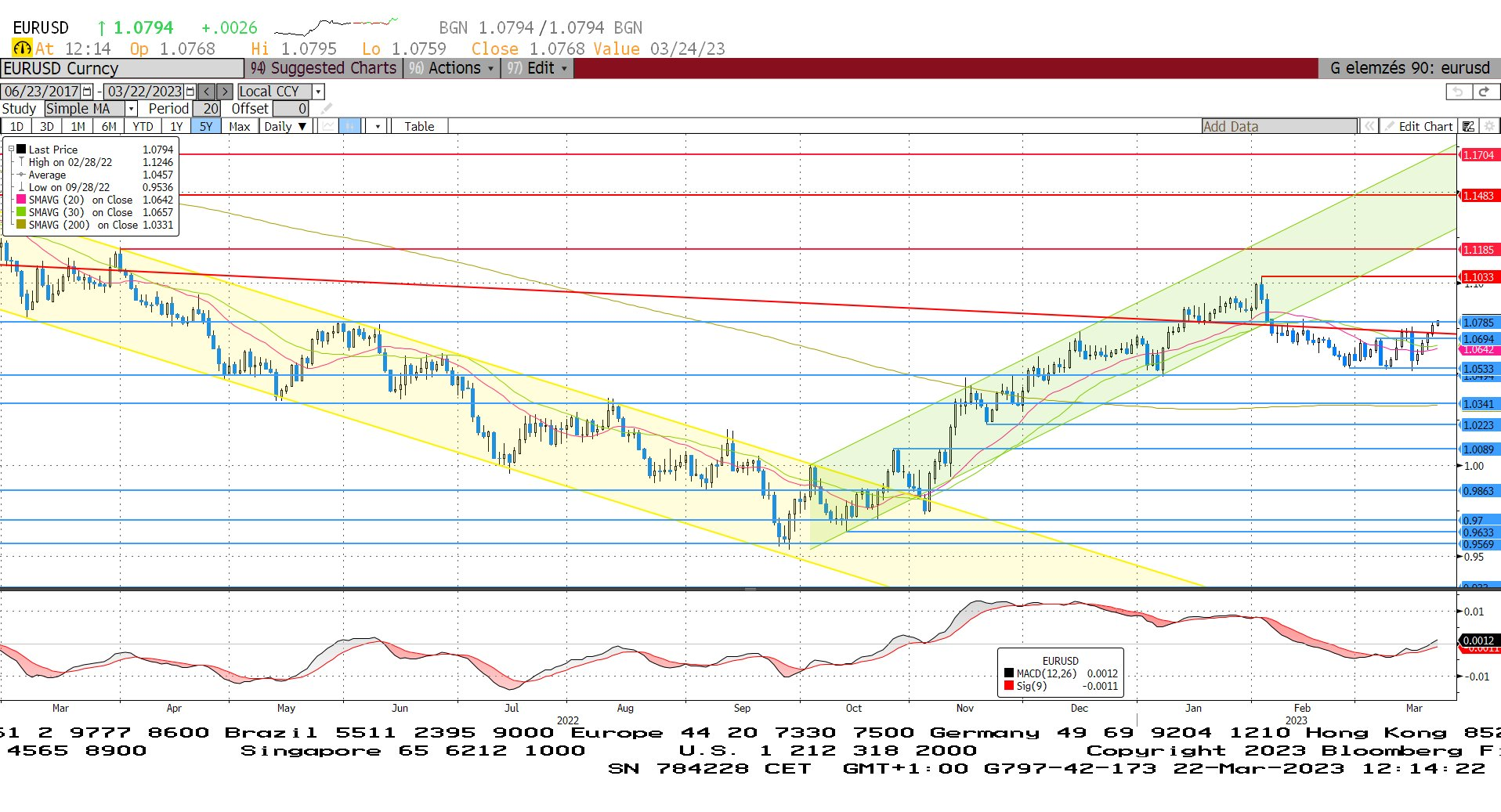
Task: Click the redo arrow icon
Action: click(x=1484, y=92)
